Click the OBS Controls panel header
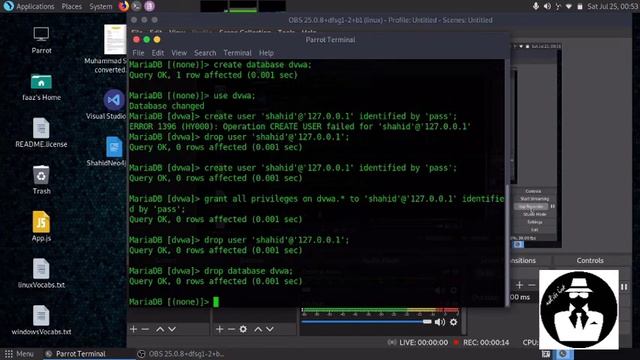 (590, 260)
